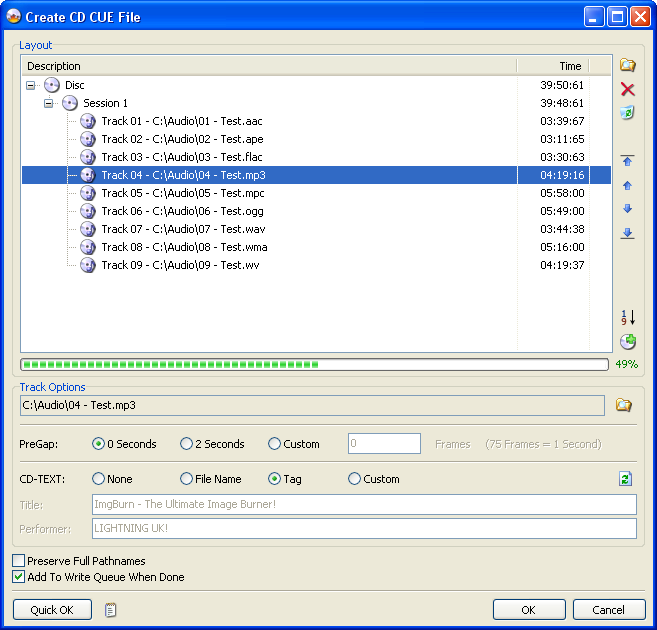Move selected track up one arrow icon
The width and height of the screenshot is (657, 630).
click(x=627, y=186)
